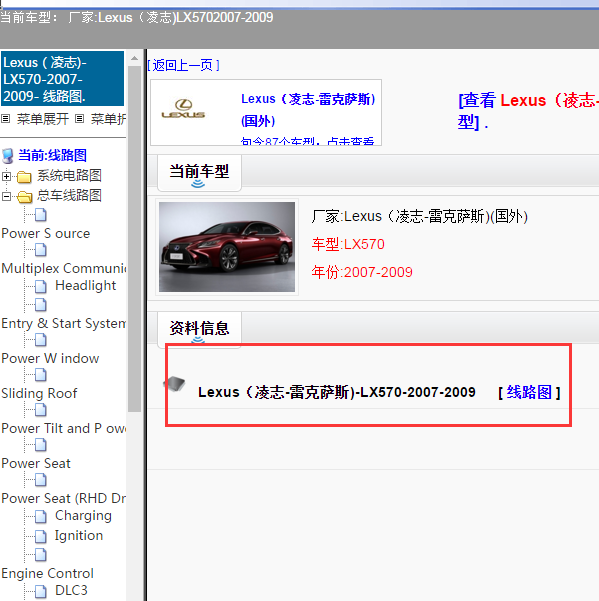Click the red Lexus car photo

click(227, 247)
